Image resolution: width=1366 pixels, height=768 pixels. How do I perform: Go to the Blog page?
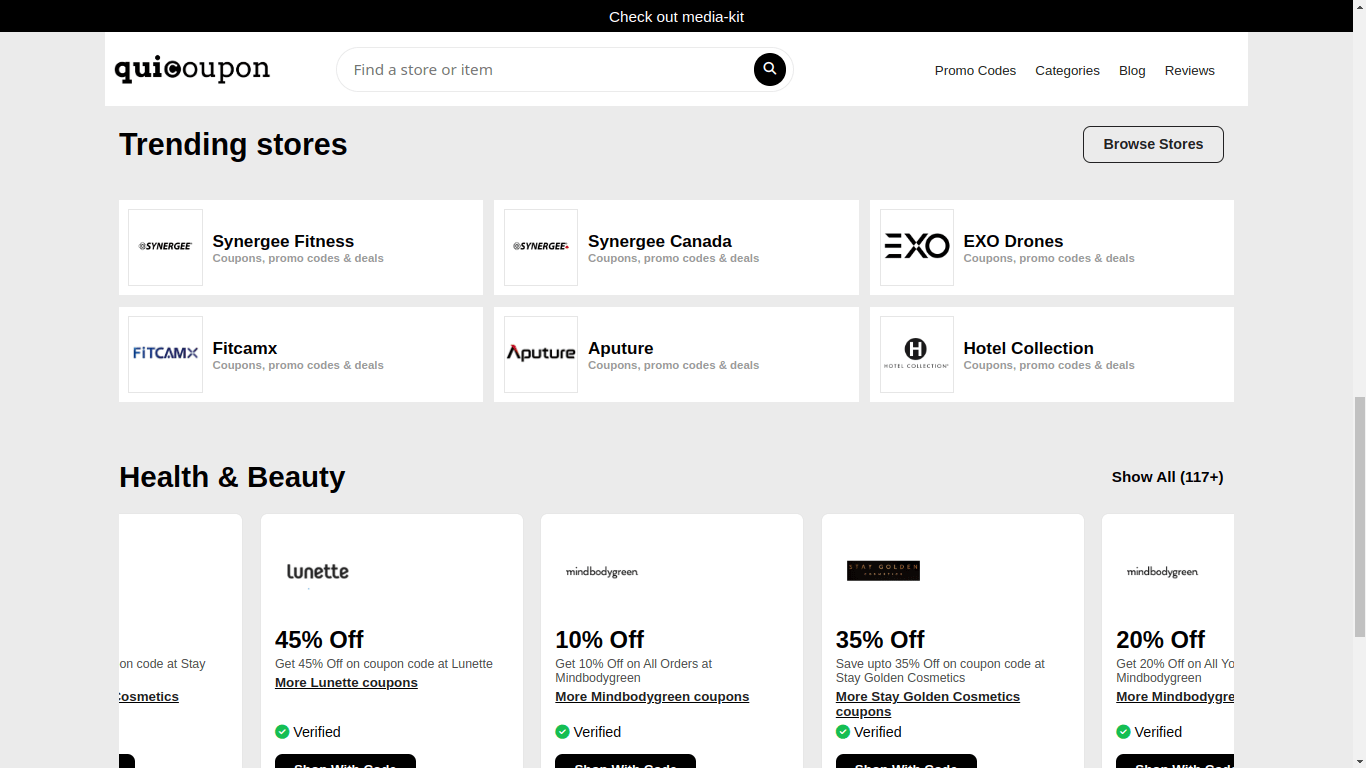point(1132,71)
